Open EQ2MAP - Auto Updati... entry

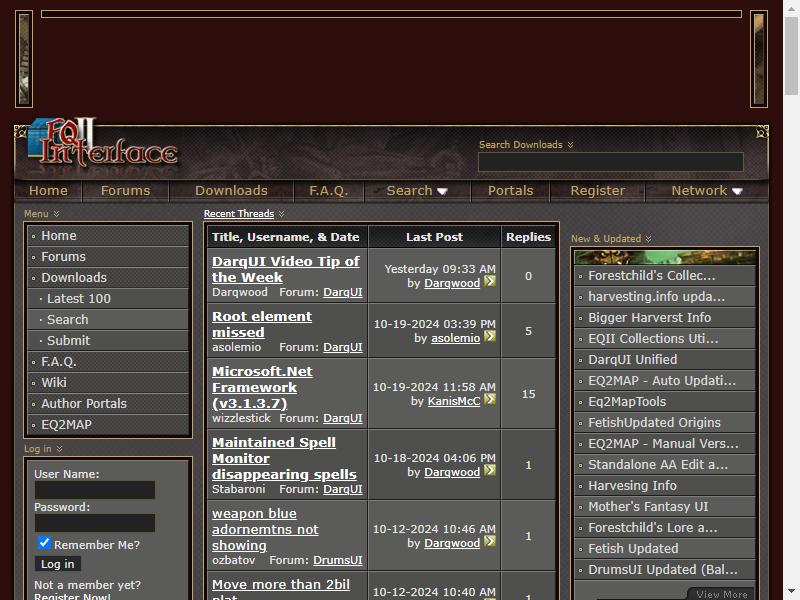664,381
